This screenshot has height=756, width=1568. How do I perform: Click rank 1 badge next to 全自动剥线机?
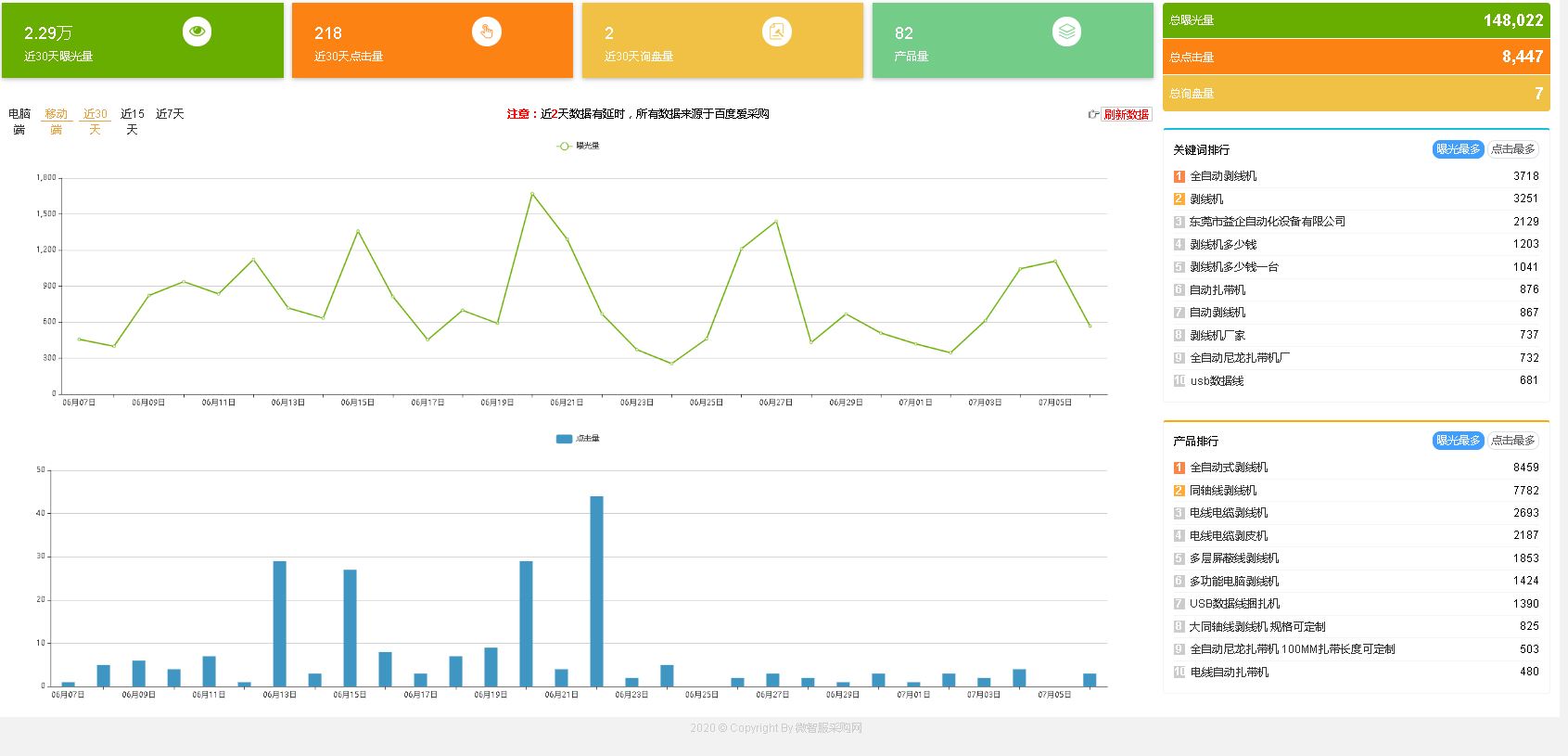(x=1179, y=176)
